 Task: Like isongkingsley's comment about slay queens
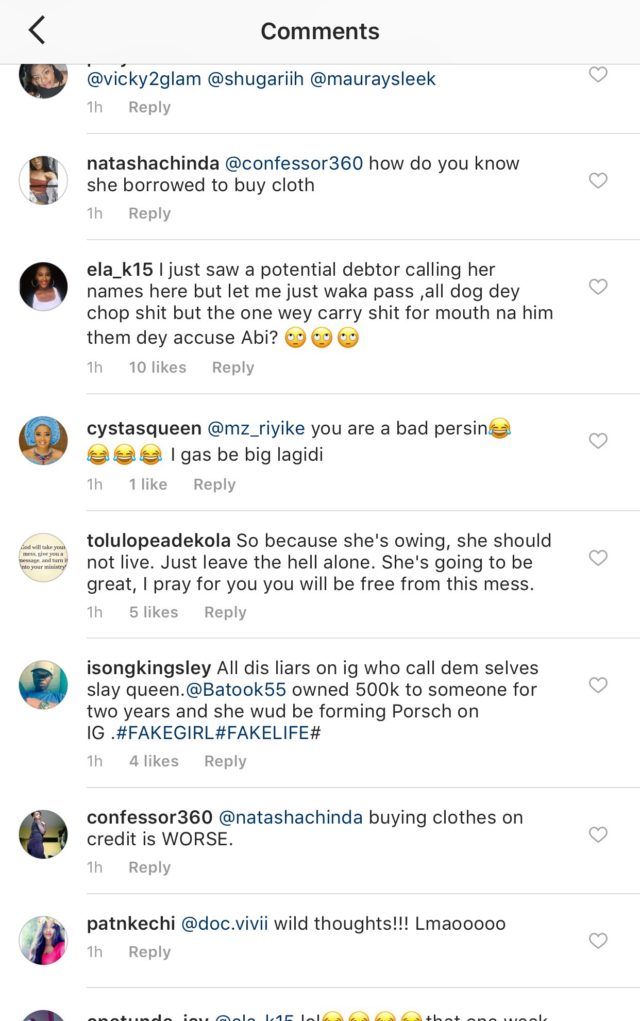click(598, 685)
